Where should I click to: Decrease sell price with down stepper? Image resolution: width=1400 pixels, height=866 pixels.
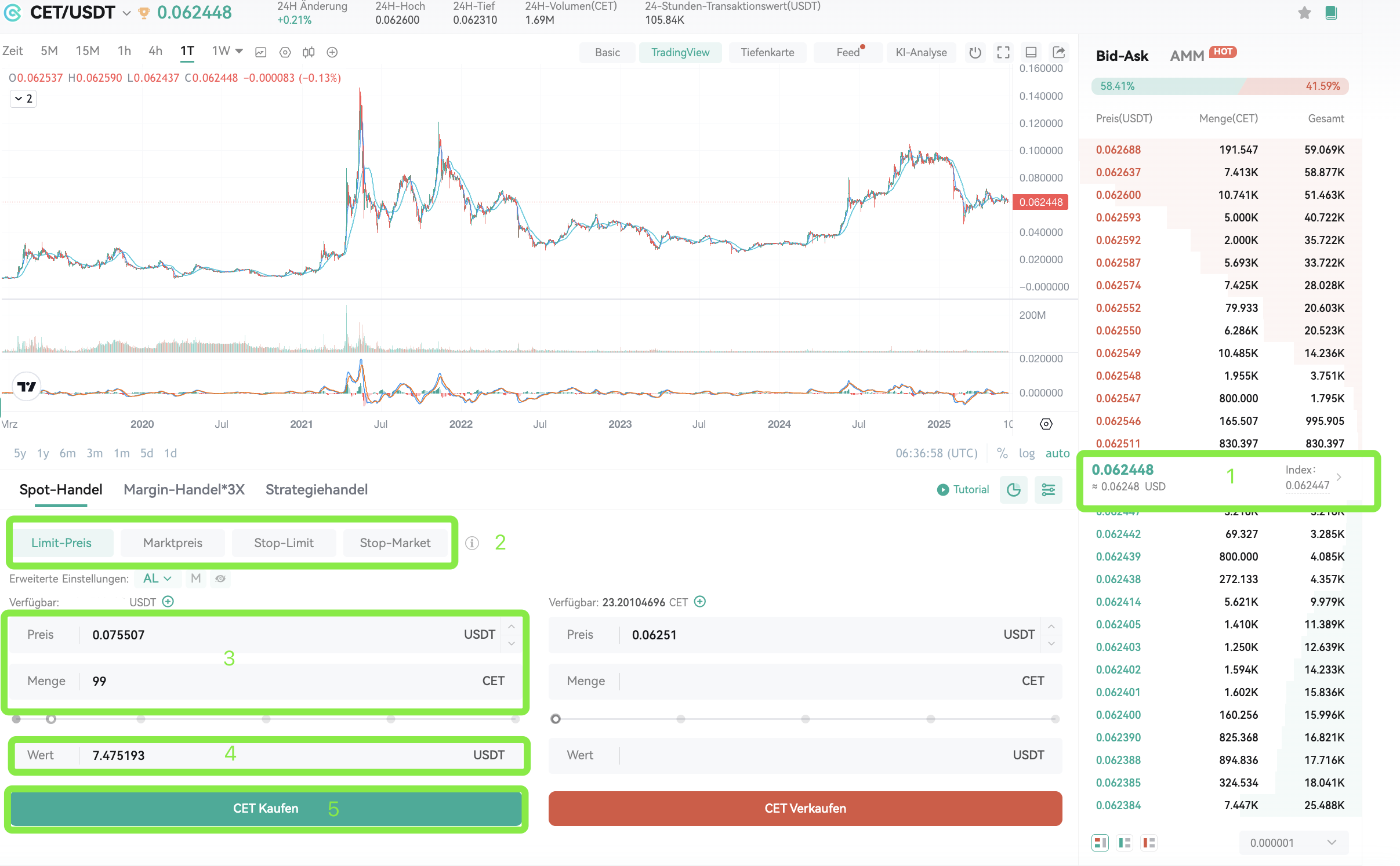1051,643
